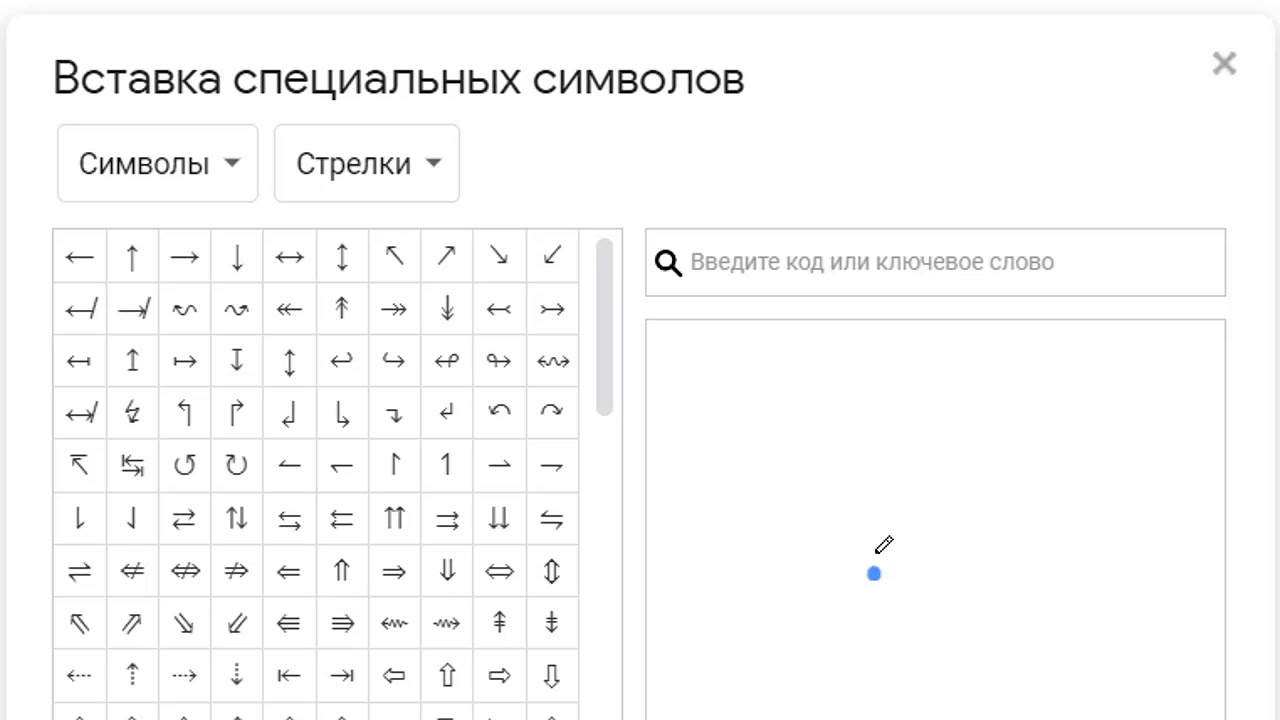The image size is (1280, 720).
Task: Click the magnifier search icon
Action: [x=668, y=263]
